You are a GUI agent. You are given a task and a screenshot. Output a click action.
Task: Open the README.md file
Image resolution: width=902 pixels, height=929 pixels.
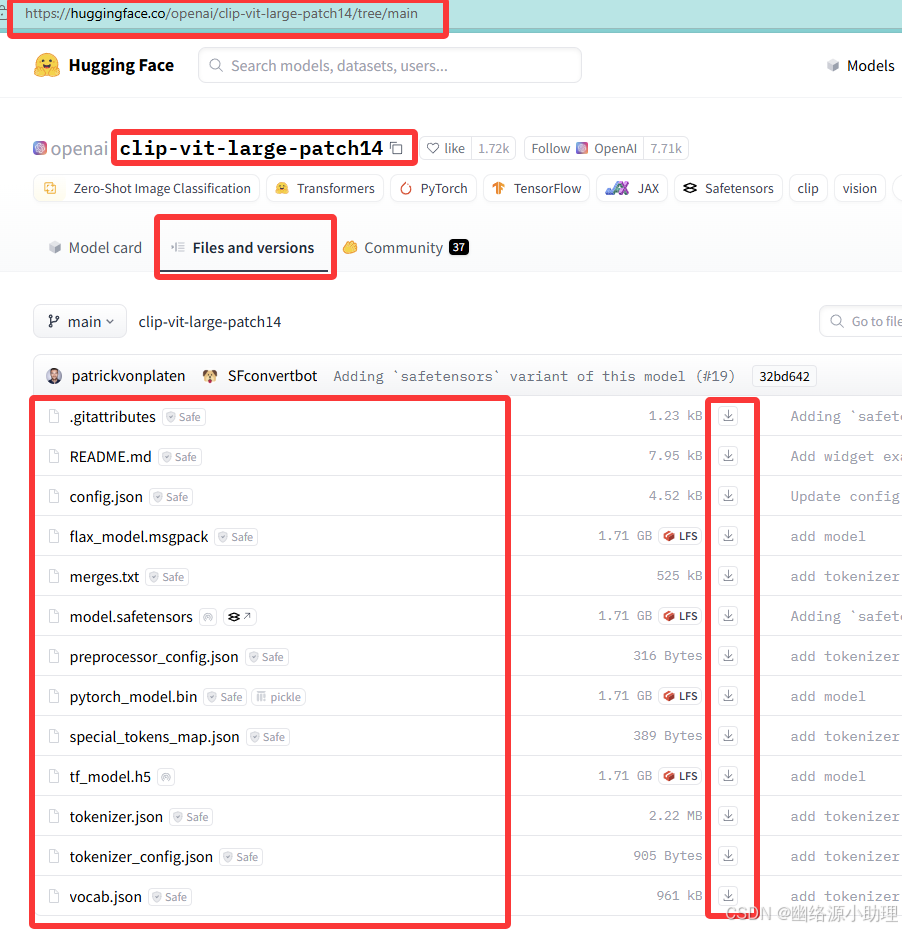pyautogui.click(x=110, y=457)
